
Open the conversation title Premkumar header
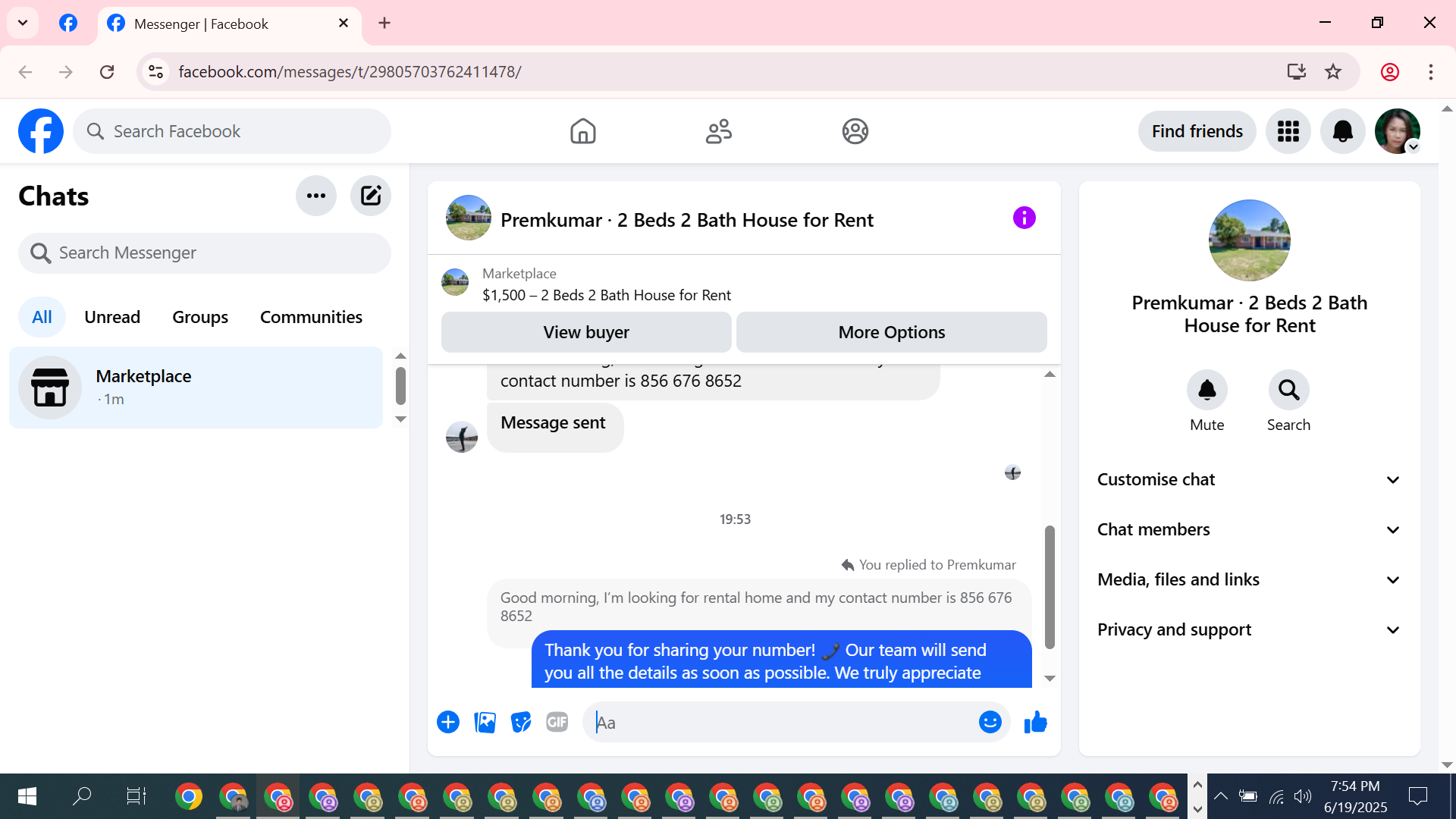686,220
